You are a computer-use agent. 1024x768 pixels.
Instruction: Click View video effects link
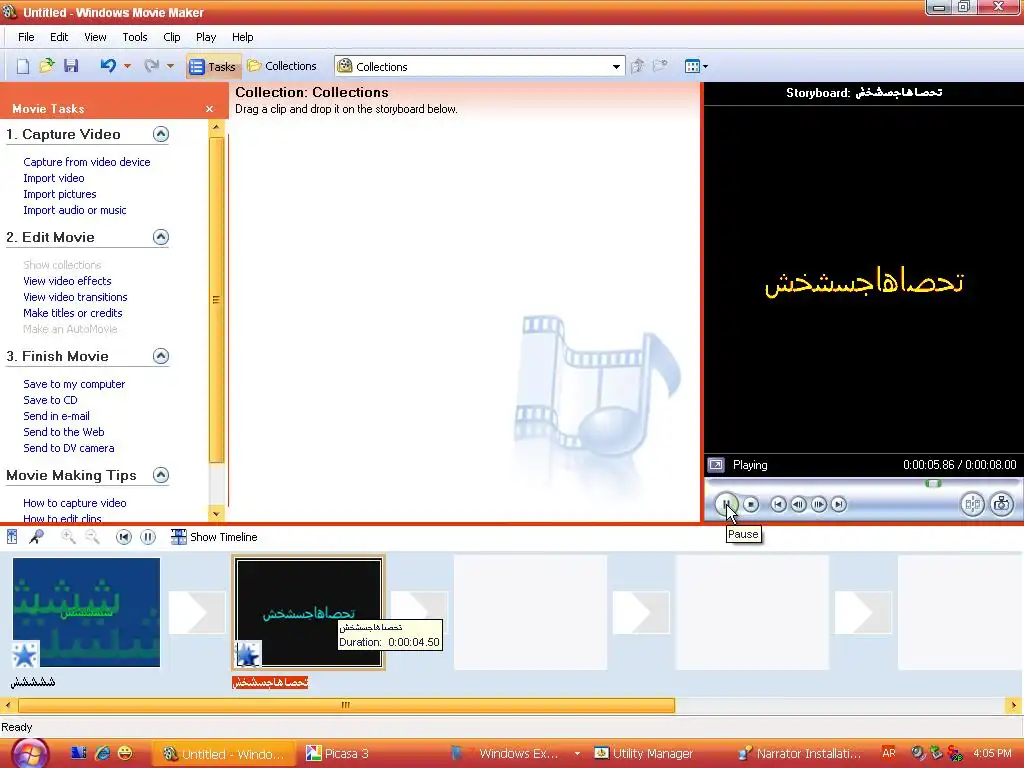(67, 281)
